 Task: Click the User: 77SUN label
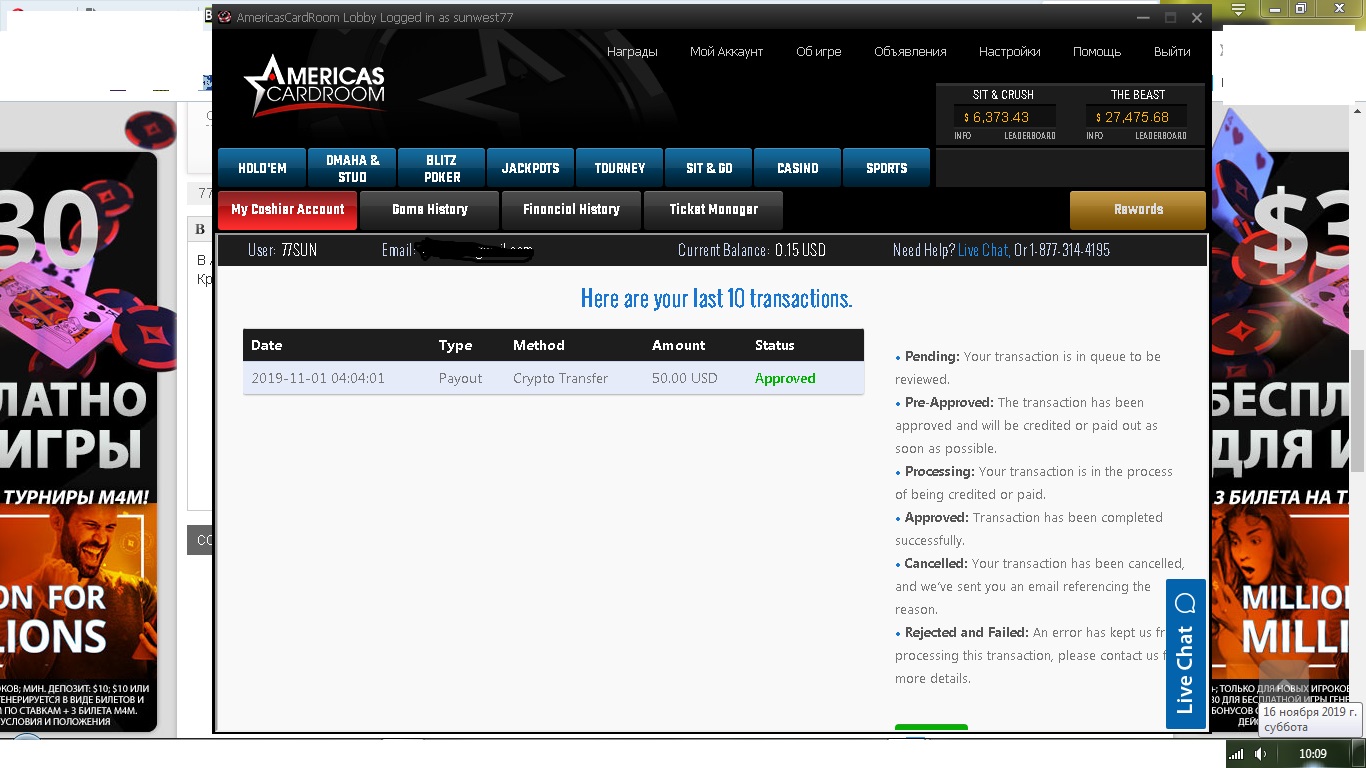tap(282, 250)
